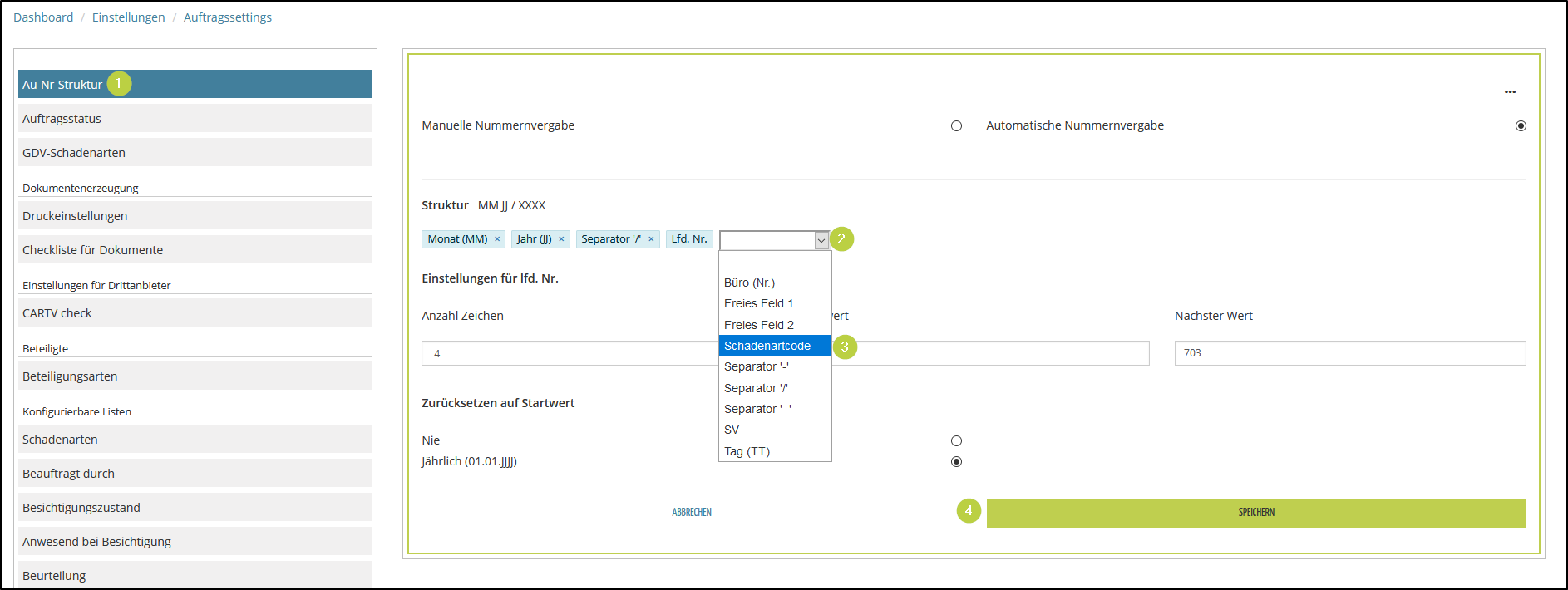
Task: Click the Abbrechen link
Action: click(x=692, y=513)
